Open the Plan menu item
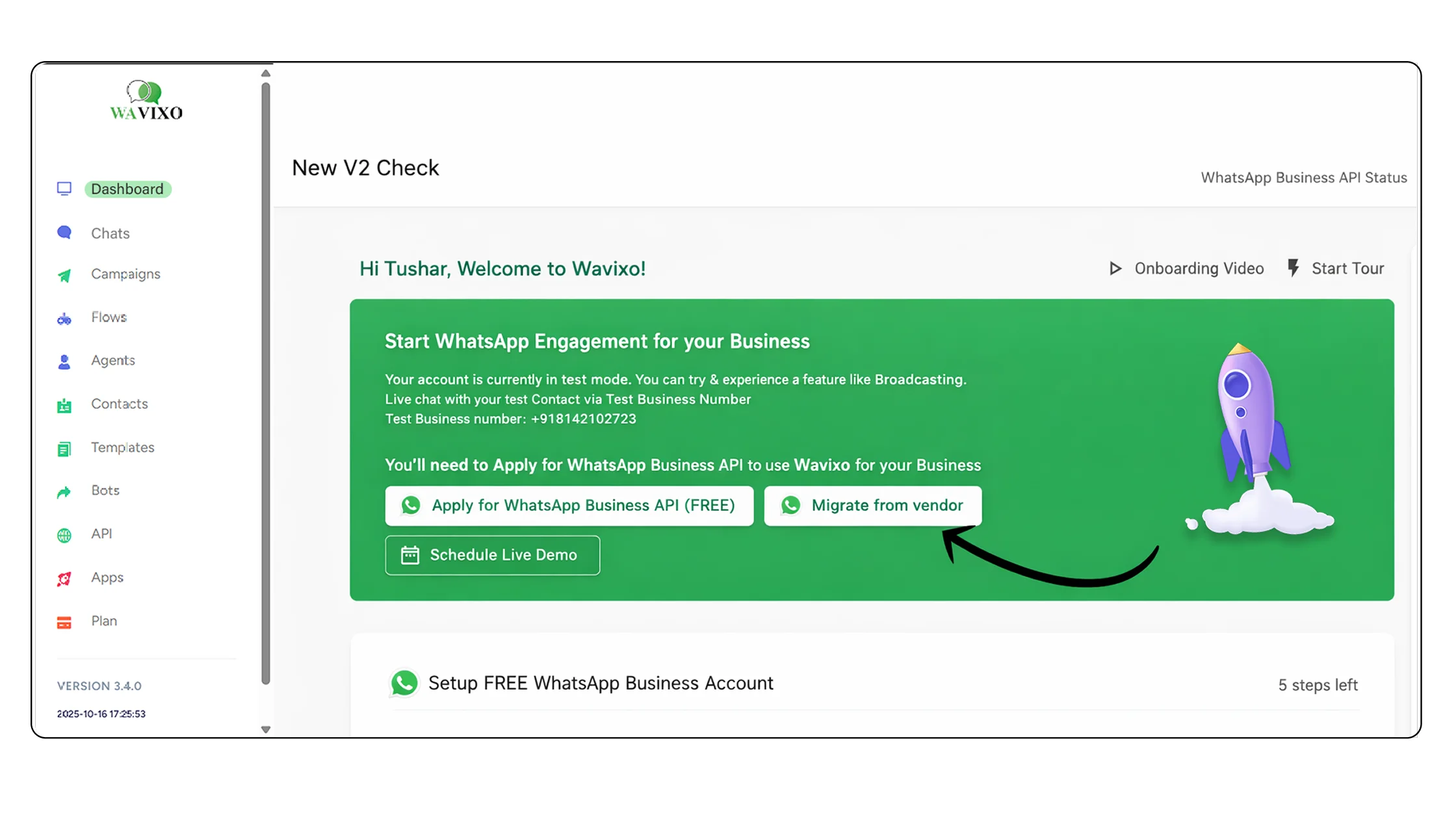Image resolution: width=1456 pixels, height=819 pixels. (x=104, y=621)
